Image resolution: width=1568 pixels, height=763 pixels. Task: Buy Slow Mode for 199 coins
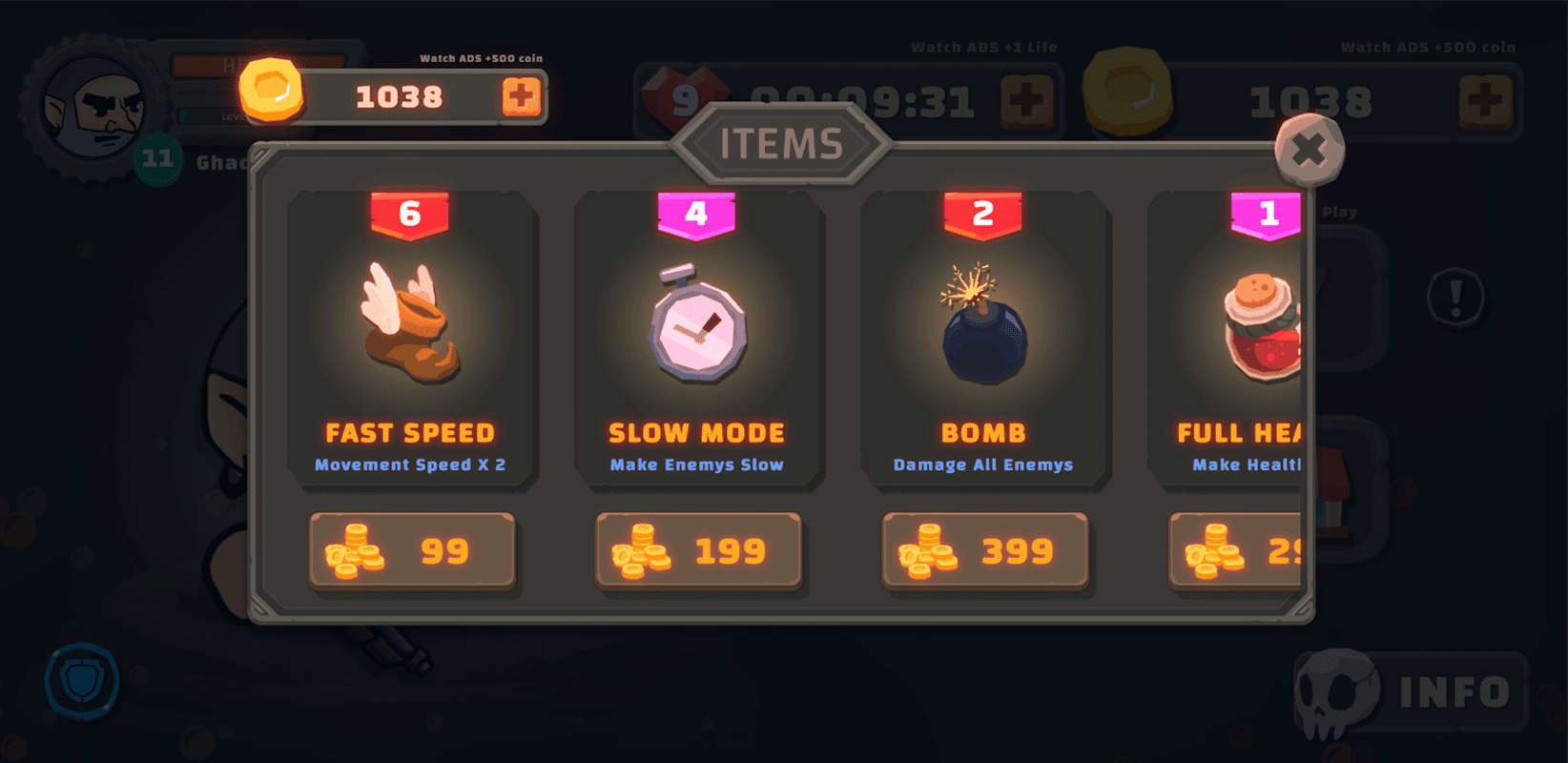click(698, 550)
